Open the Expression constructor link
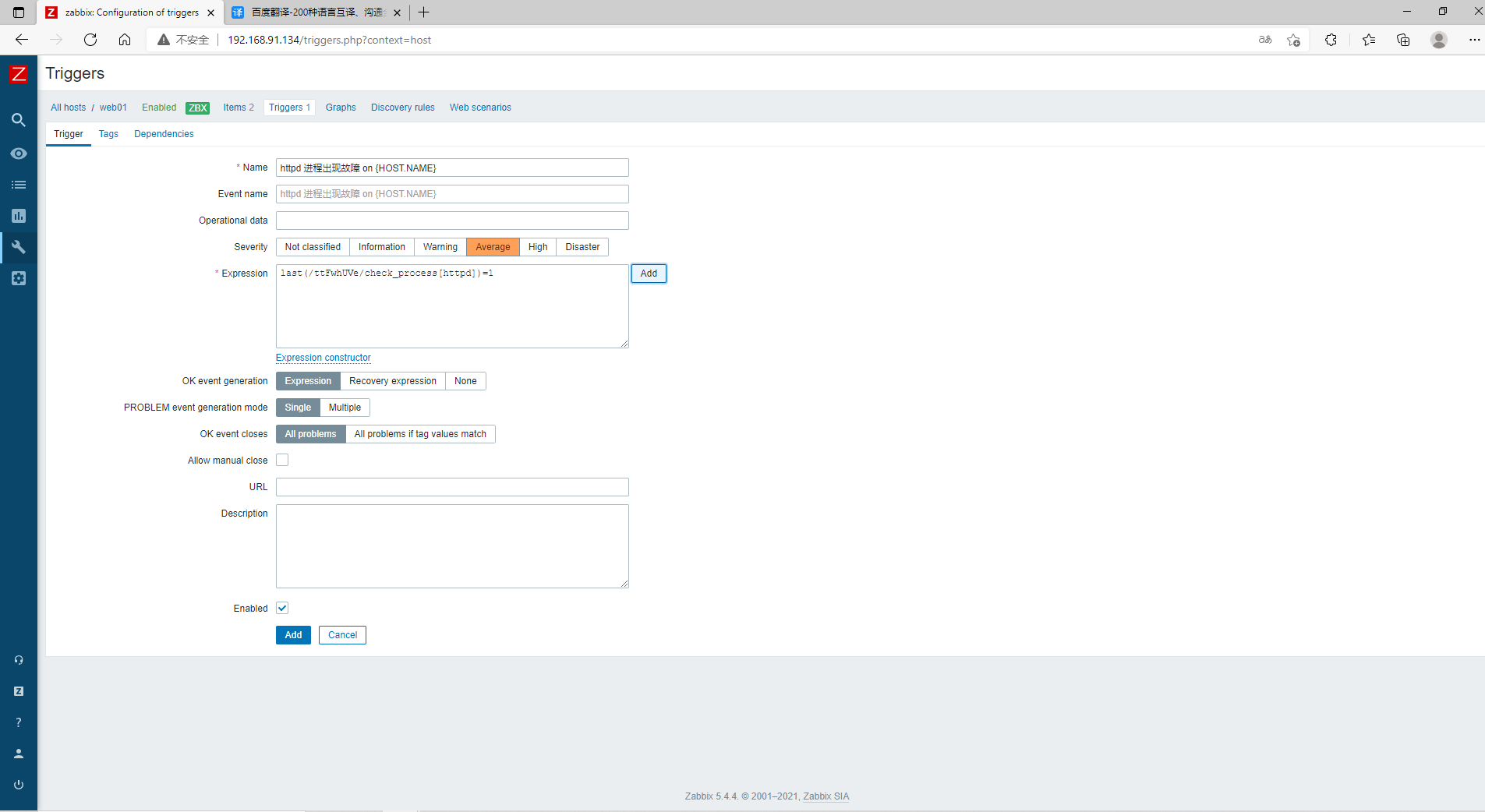The image size is (1485, 812). [324, 358]
